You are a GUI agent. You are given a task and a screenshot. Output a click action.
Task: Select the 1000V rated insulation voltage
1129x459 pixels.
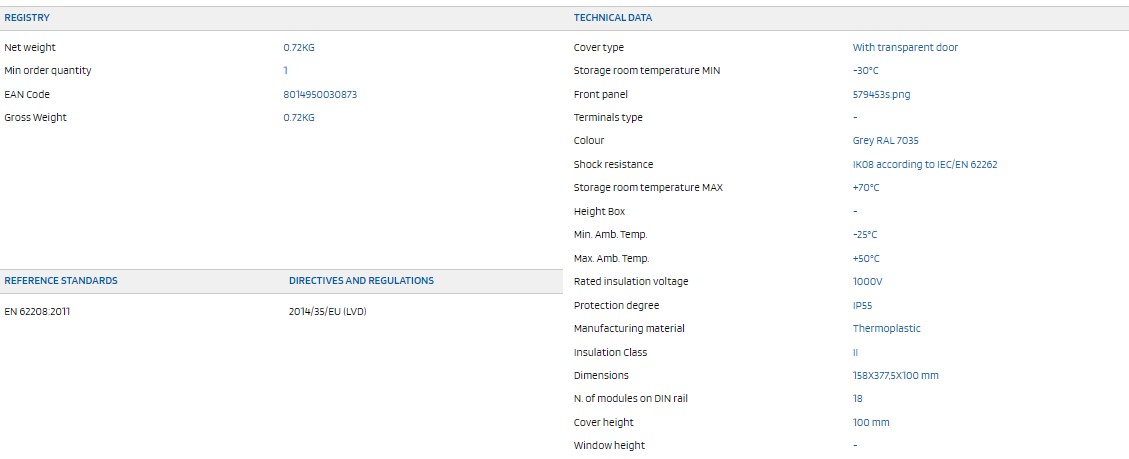pyautogui.click(x=867, y=282)
